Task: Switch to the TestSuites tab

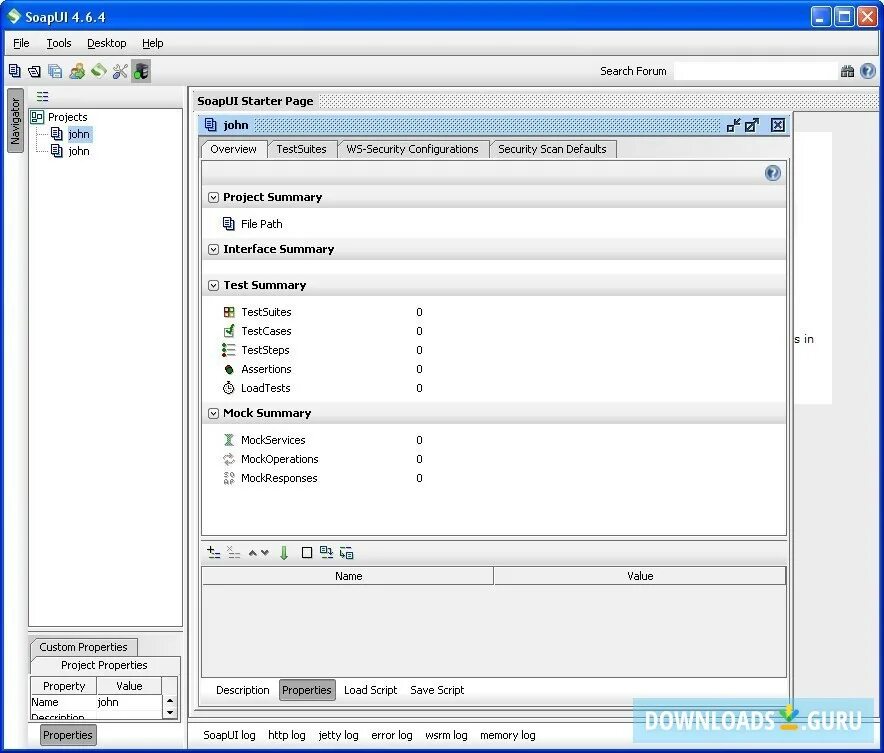Action: click(x=302, y=149)
